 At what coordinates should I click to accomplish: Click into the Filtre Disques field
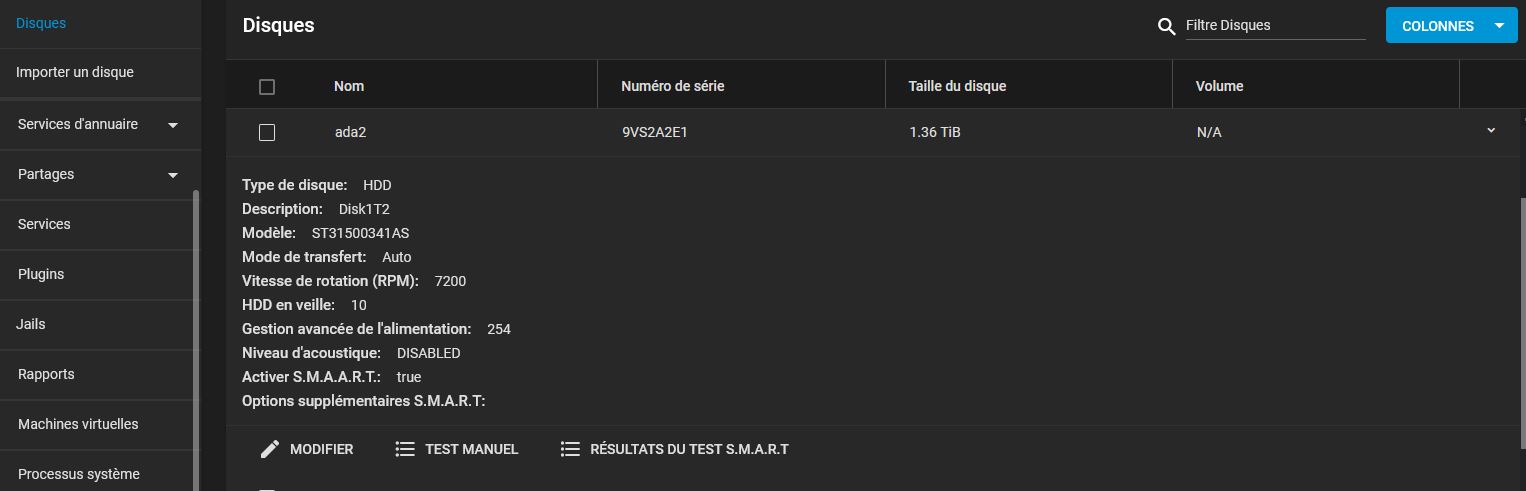[x=1275, y=26]
